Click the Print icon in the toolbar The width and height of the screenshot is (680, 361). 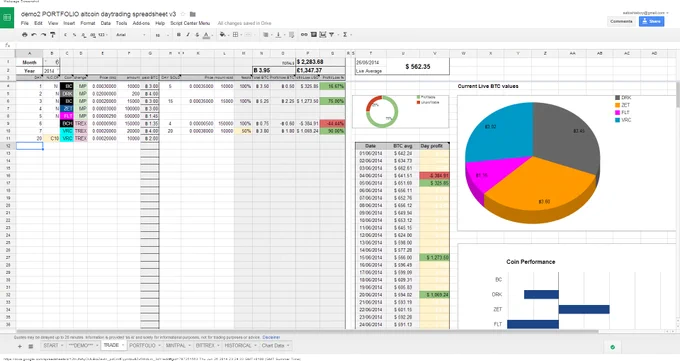point(25,35)
